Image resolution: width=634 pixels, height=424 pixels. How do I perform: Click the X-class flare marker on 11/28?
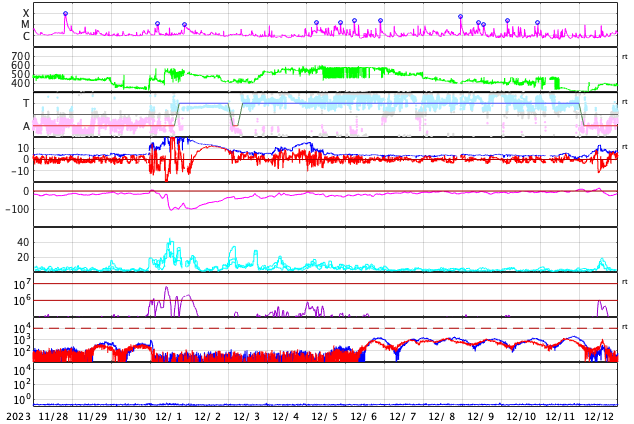tap(66, 14)
